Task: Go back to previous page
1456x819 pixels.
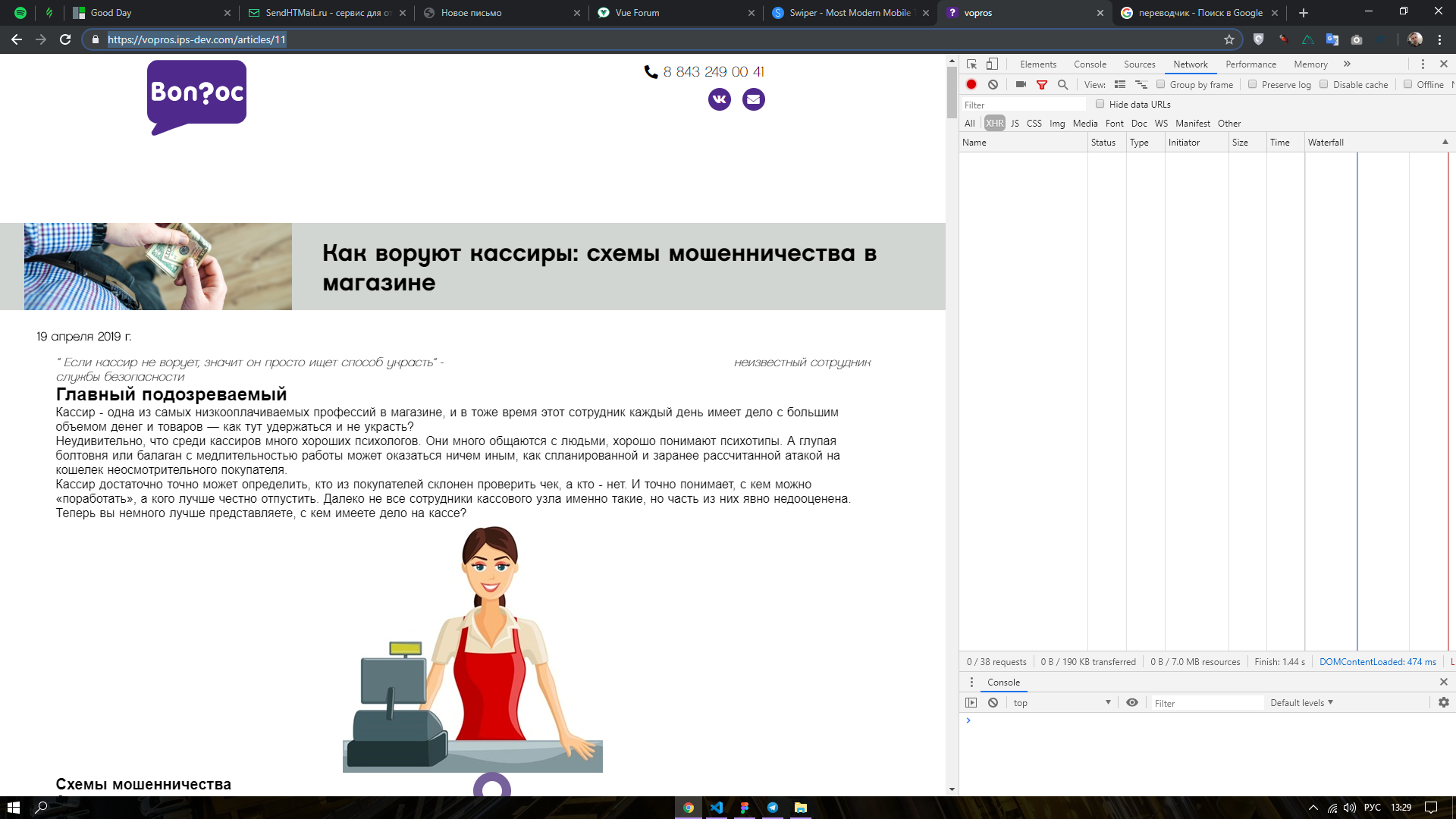Action: [17, 39]
